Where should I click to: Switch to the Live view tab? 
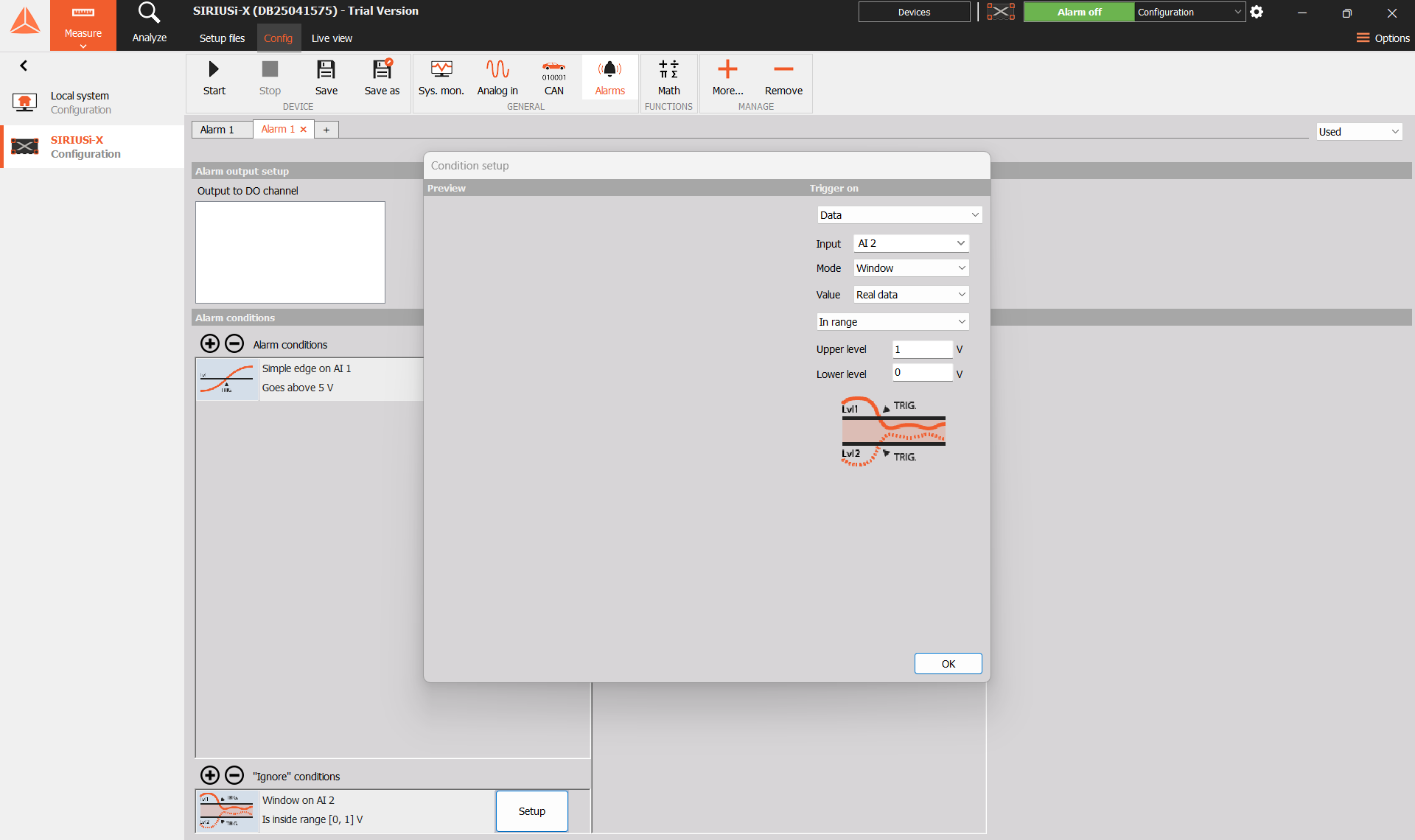point(332,38)
